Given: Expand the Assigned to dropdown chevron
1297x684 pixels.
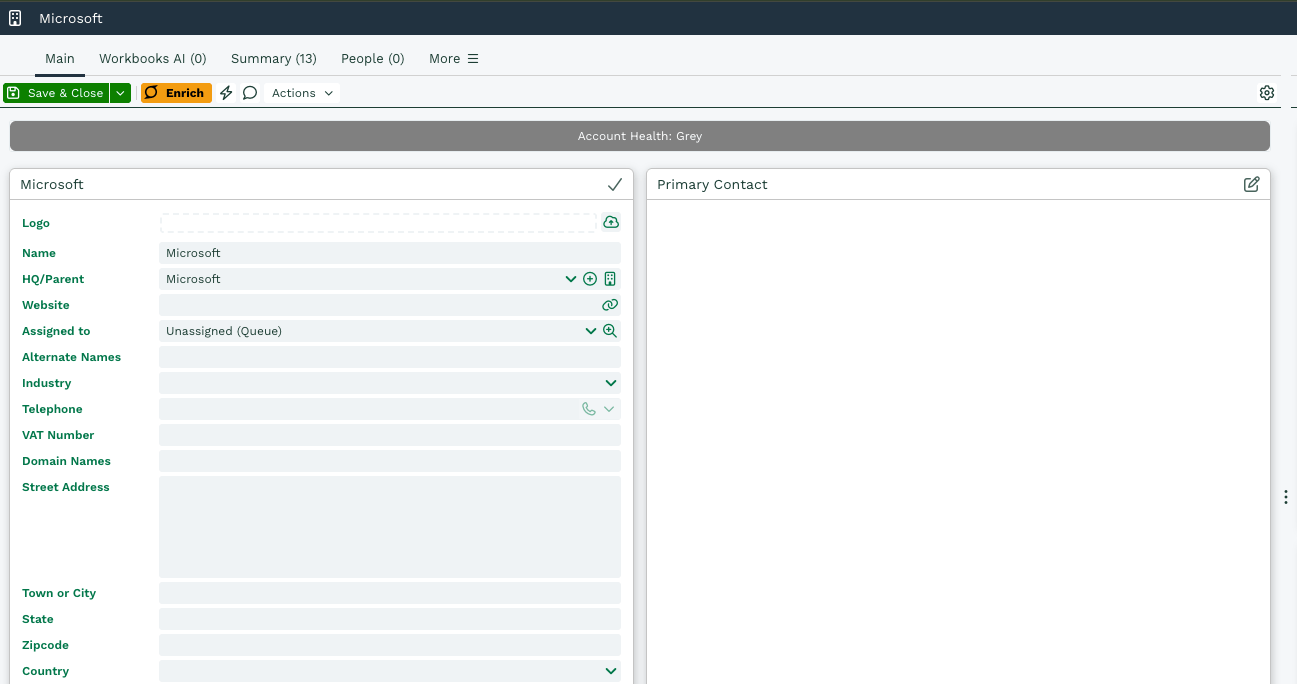Looking at the screenshot, I should (591, 331).
